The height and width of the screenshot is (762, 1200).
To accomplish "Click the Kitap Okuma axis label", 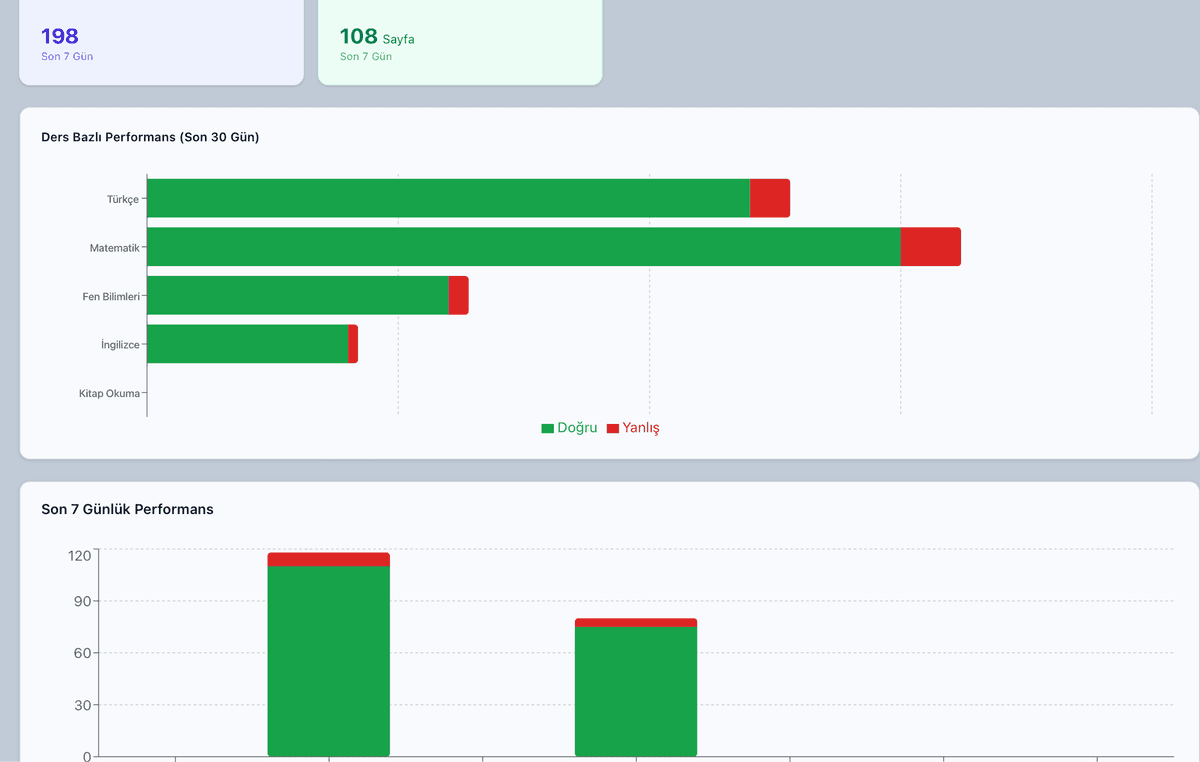I will click(109, 393).
